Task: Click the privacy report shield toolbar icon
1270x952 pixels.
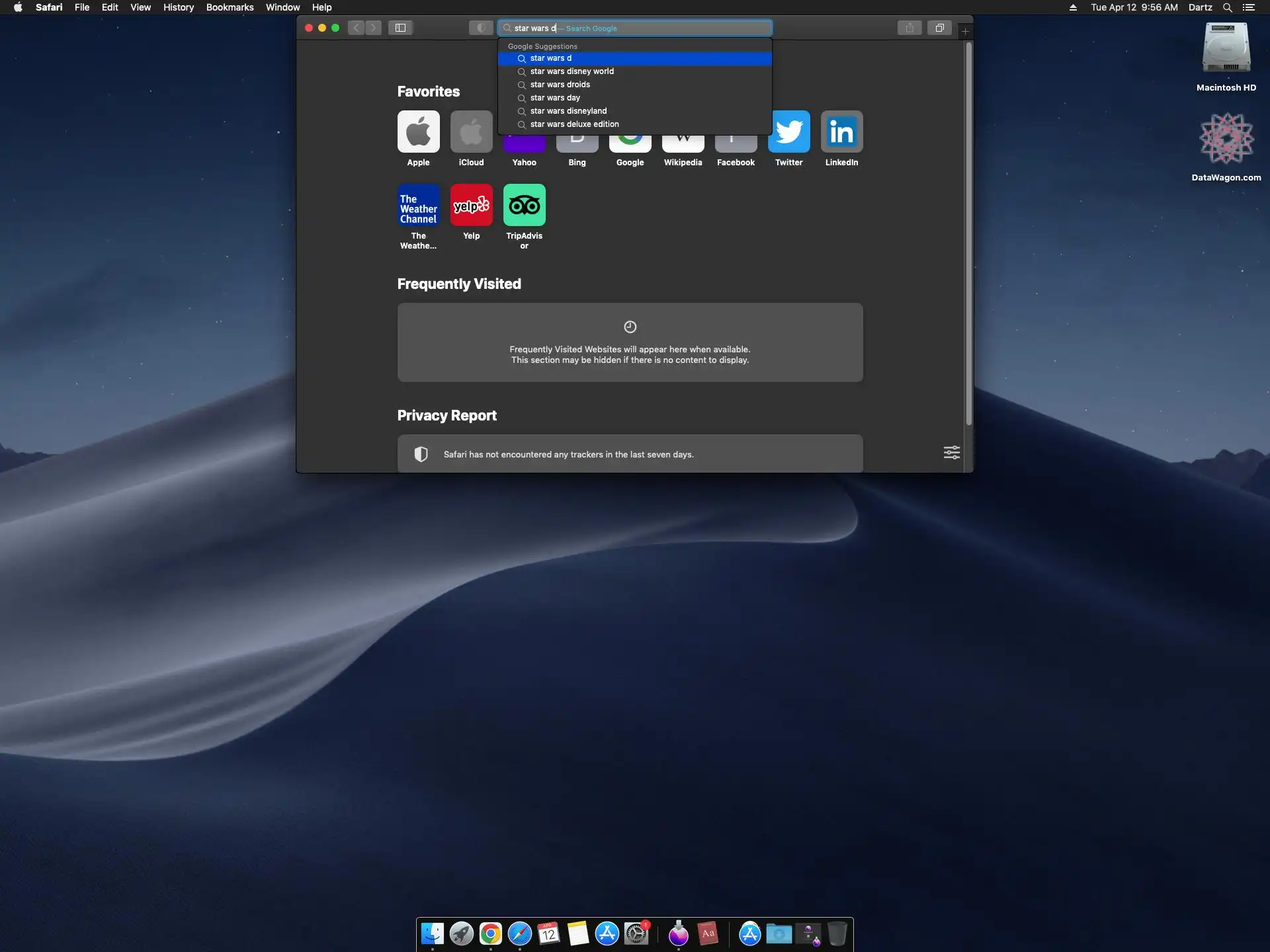Action: [481, 28]
